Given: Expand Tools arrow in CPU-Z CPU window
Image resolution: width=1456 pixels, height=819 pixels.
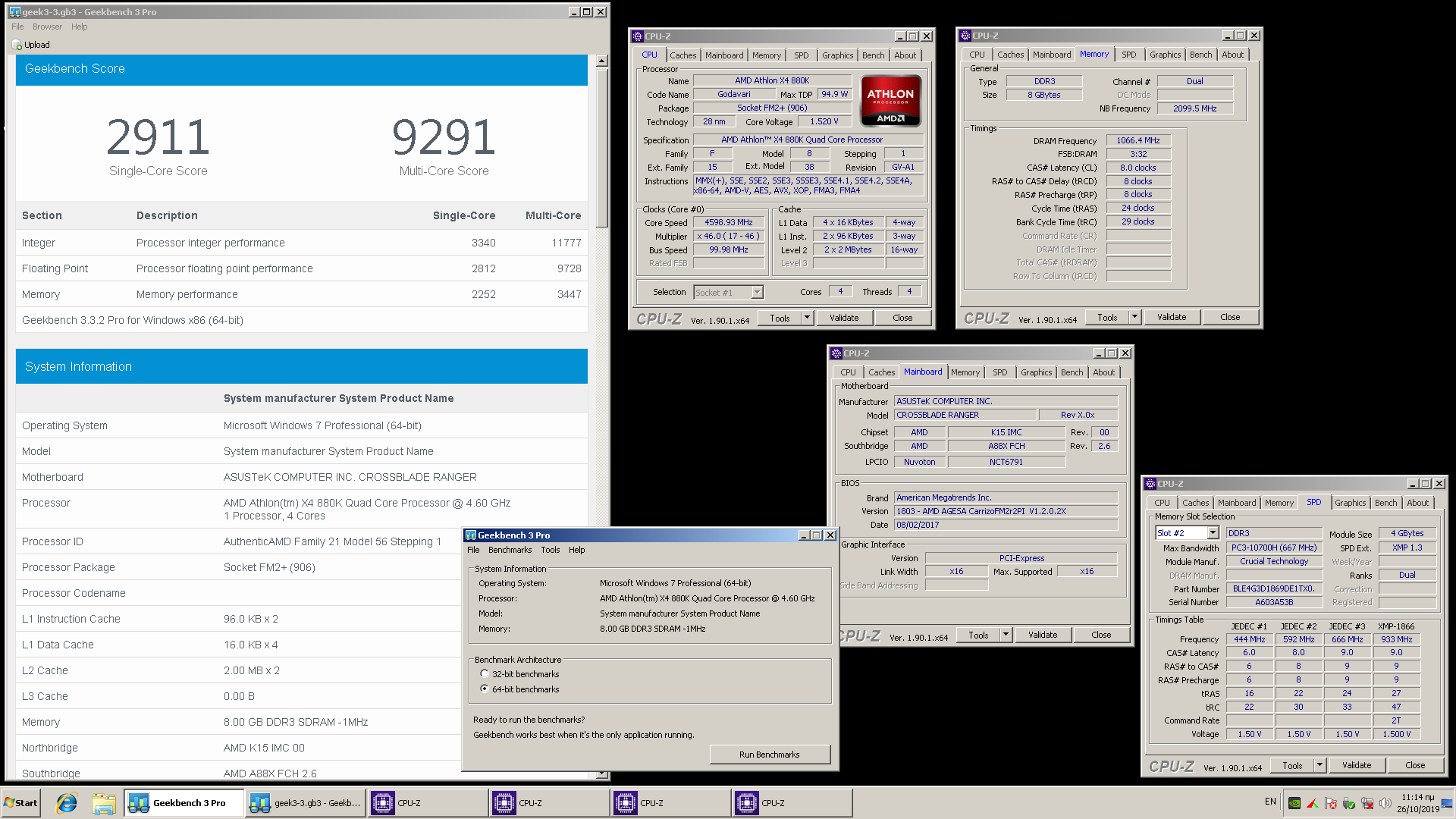Looking at the screenshot, I should coord(807,318).
